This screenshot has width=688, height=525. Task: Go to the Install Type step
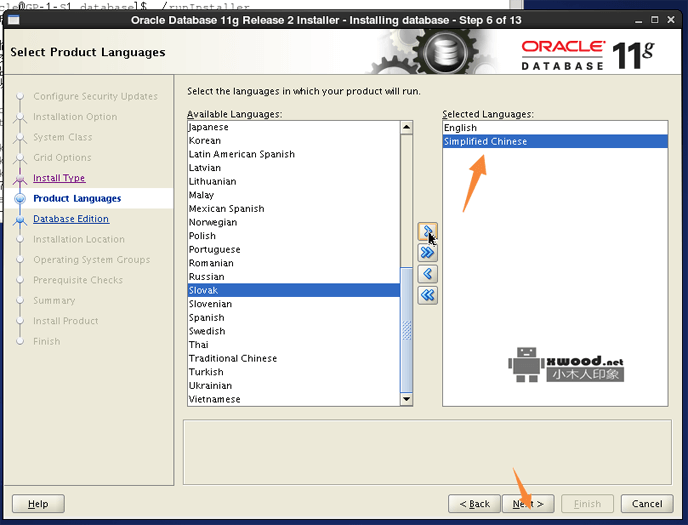click(x=59, y=178)
